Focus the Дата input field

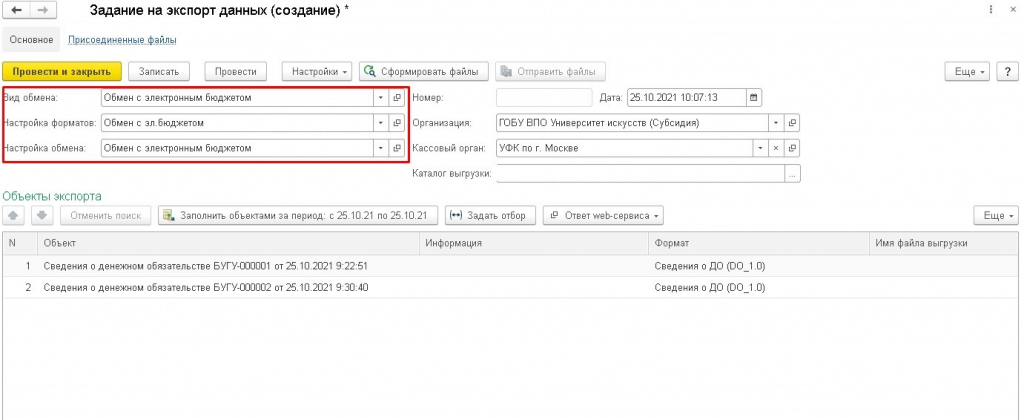pyautogui.click(x=686, y=98)
